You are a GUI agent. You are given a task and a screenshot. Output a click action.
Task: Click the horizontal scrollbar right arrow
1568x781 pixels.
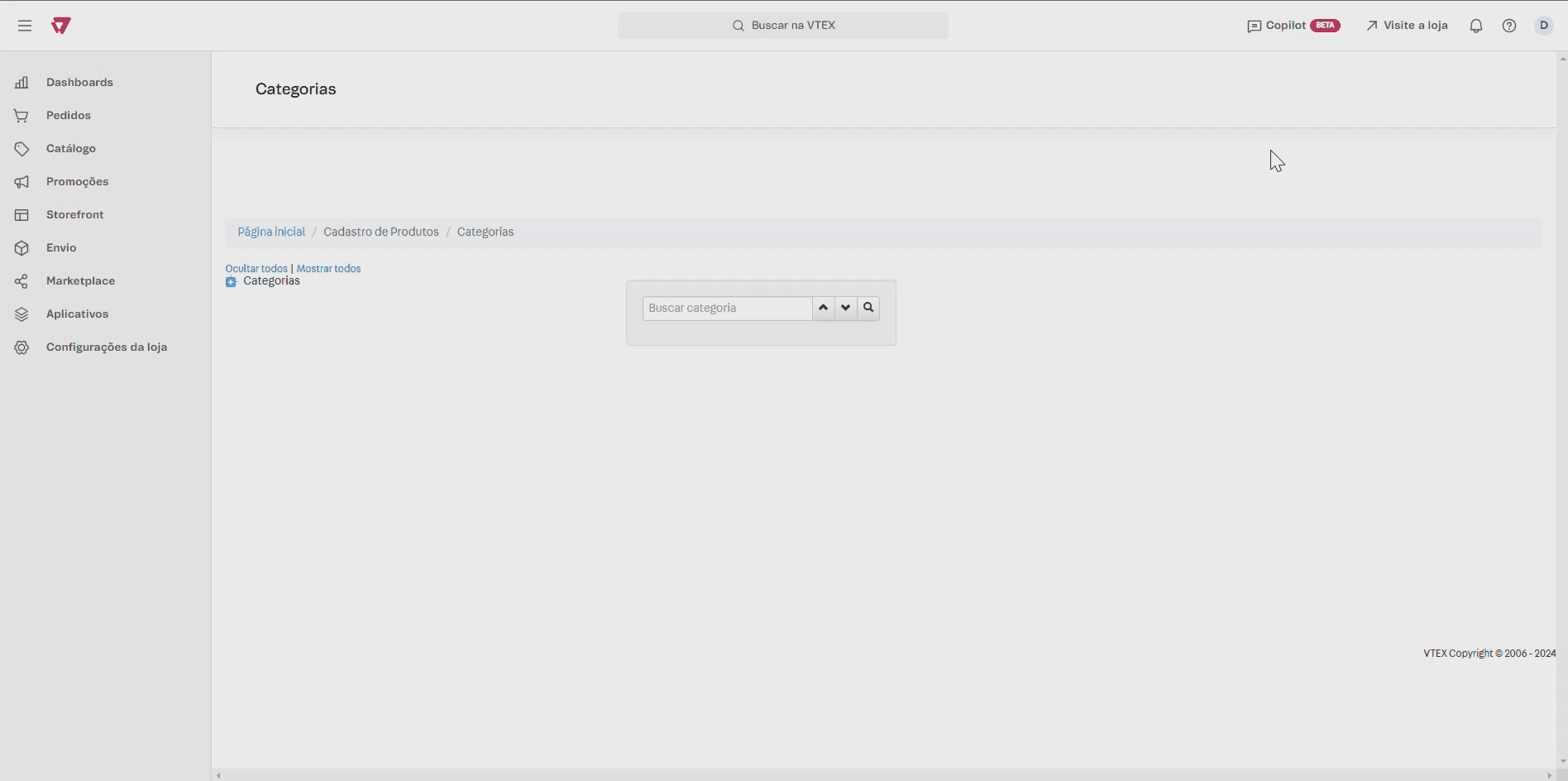click(x=1550, y=775)
